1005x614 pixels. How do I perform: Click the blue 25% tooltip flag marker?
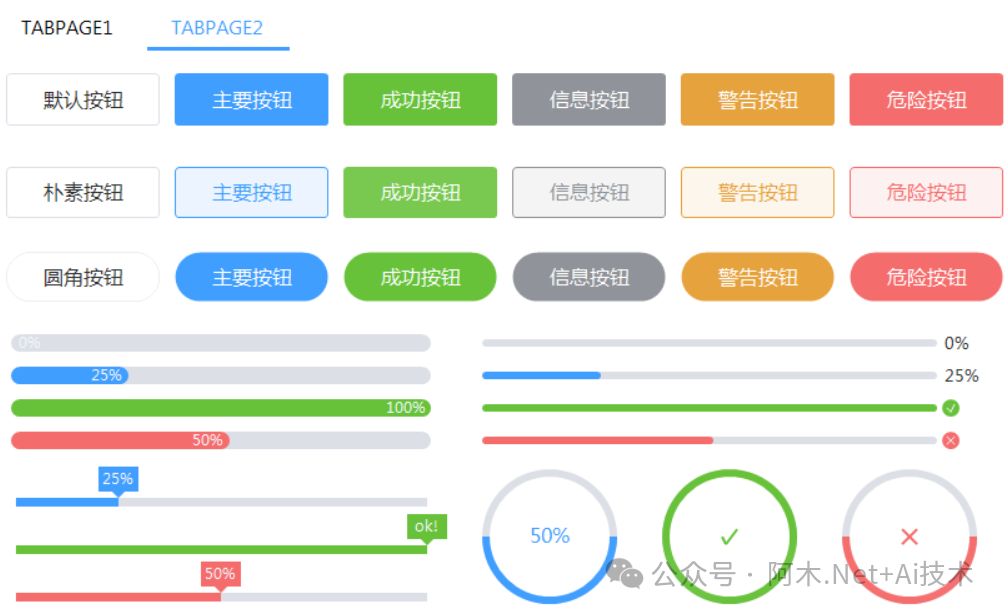[118, 479]
